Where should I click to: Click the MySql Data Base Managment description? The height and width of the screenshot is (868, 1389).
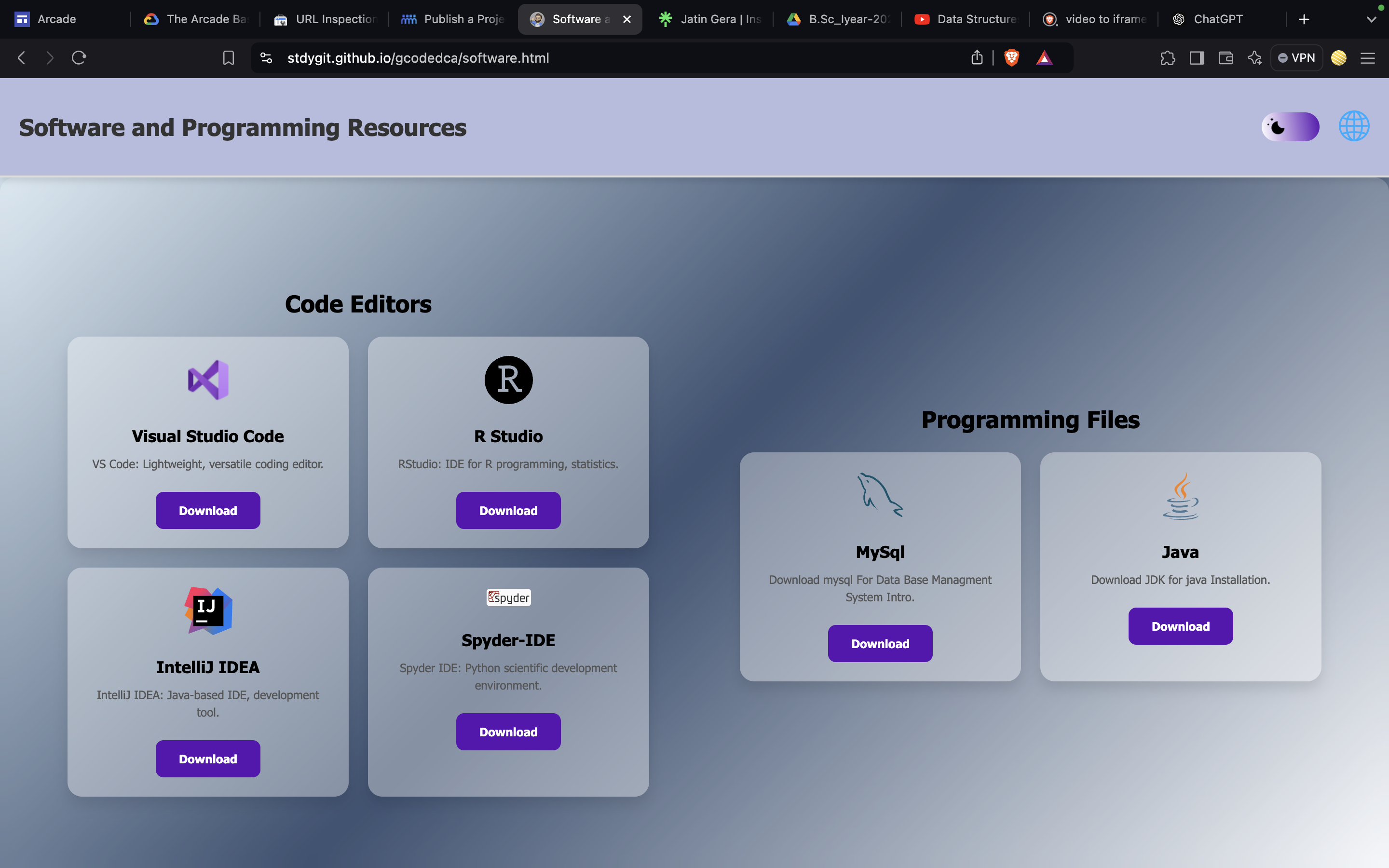[x=880, y=588]
